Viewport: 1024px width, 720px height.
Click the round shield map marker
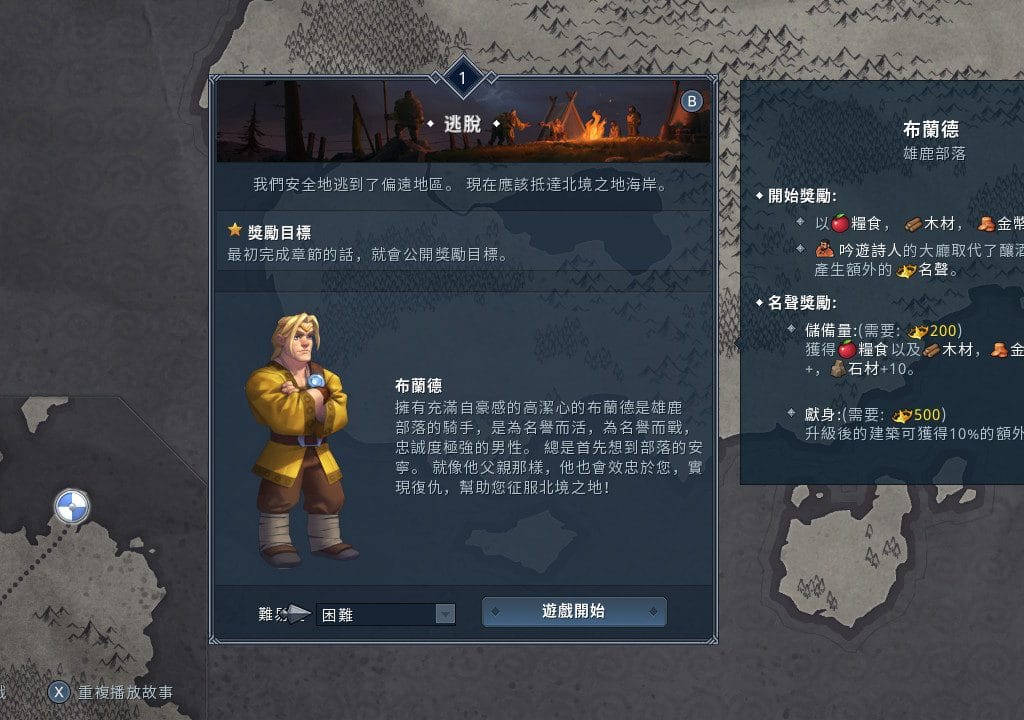tap(71, 506)
